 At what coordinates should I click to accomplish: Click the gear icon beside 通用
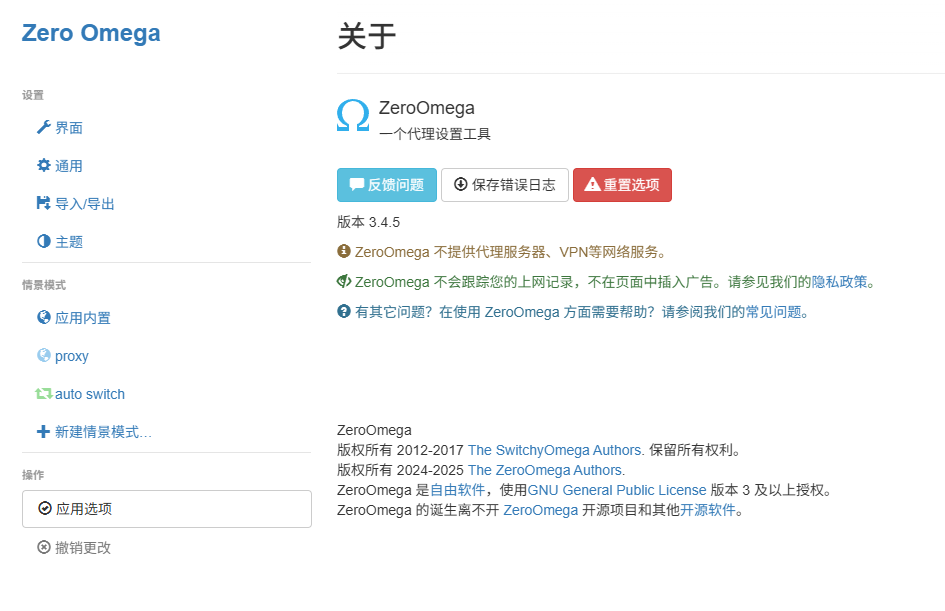(43, 166)
